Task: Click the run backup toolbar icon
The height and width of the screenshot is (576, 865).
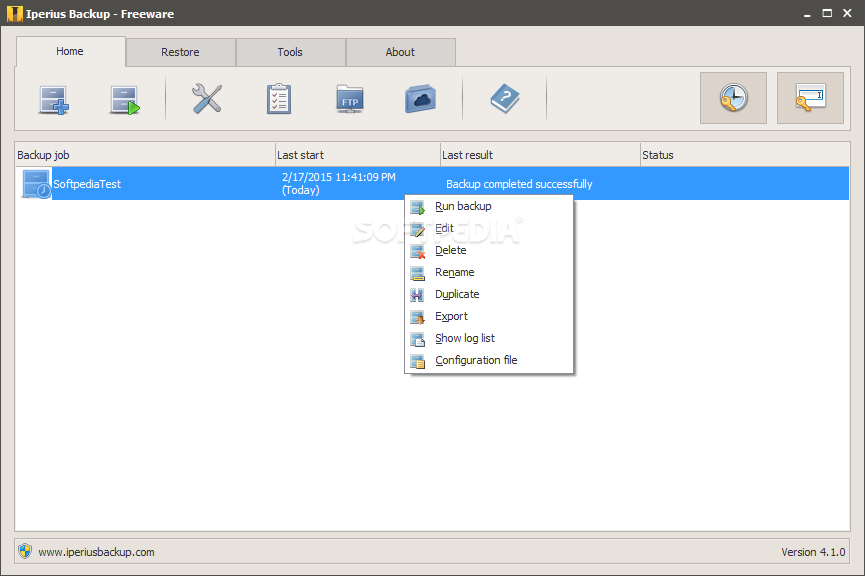Action: coord(125,100)
